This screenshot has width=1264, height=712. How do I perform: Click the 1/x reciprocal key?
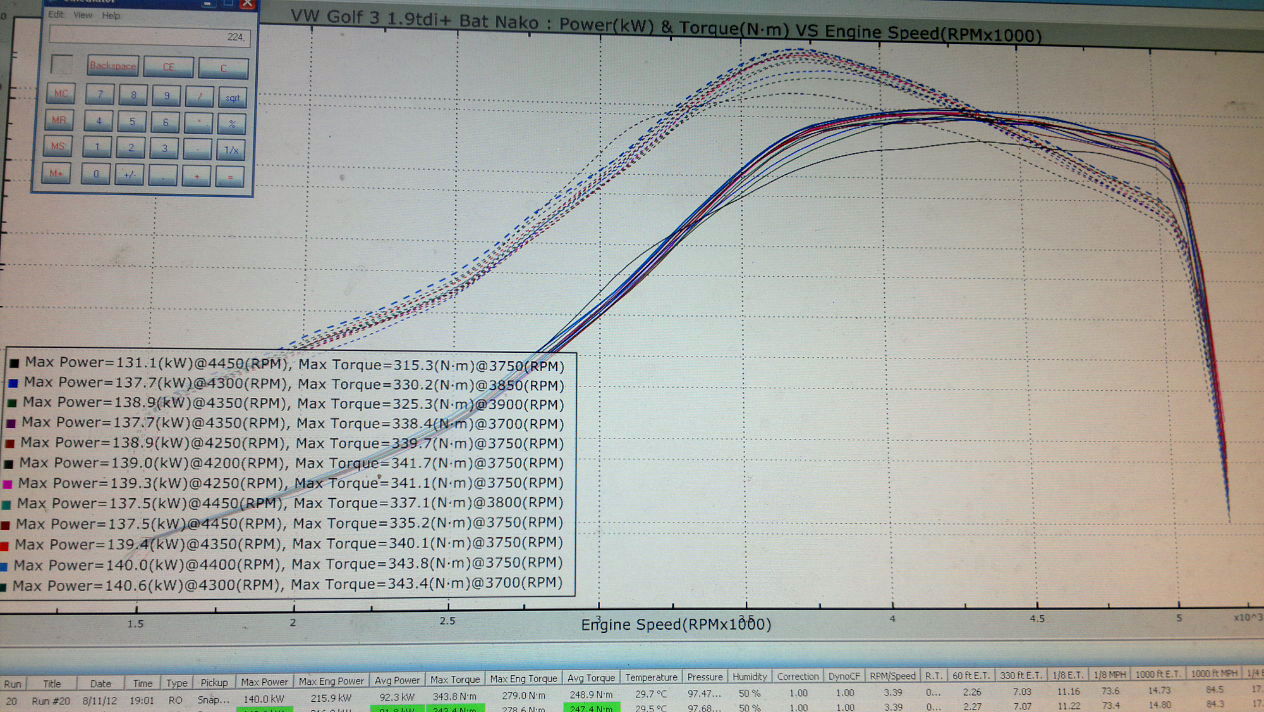pos(231,149)
